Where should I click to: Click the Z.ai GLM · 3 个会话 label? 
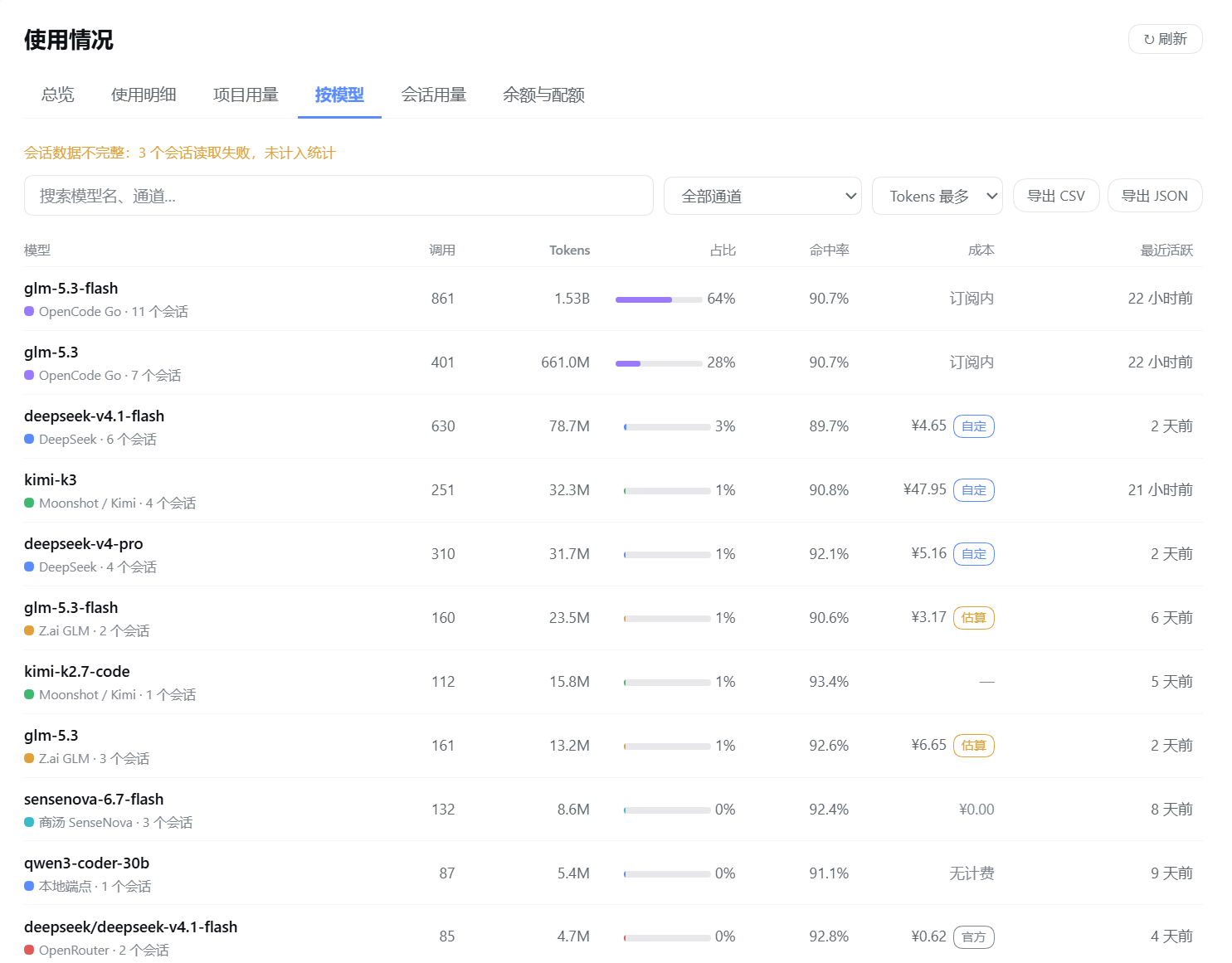pos(94,759)
